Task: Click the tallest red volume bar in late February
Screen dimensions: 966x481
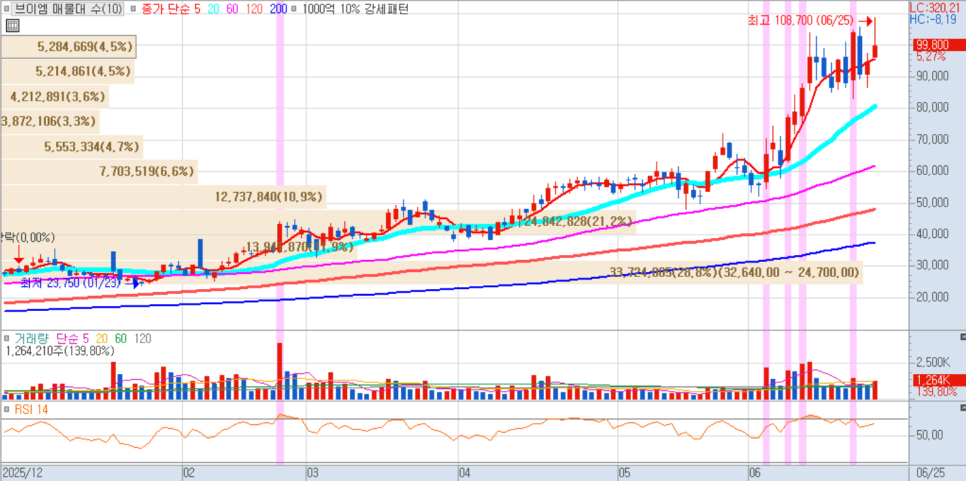Action: tap(280, 371)
